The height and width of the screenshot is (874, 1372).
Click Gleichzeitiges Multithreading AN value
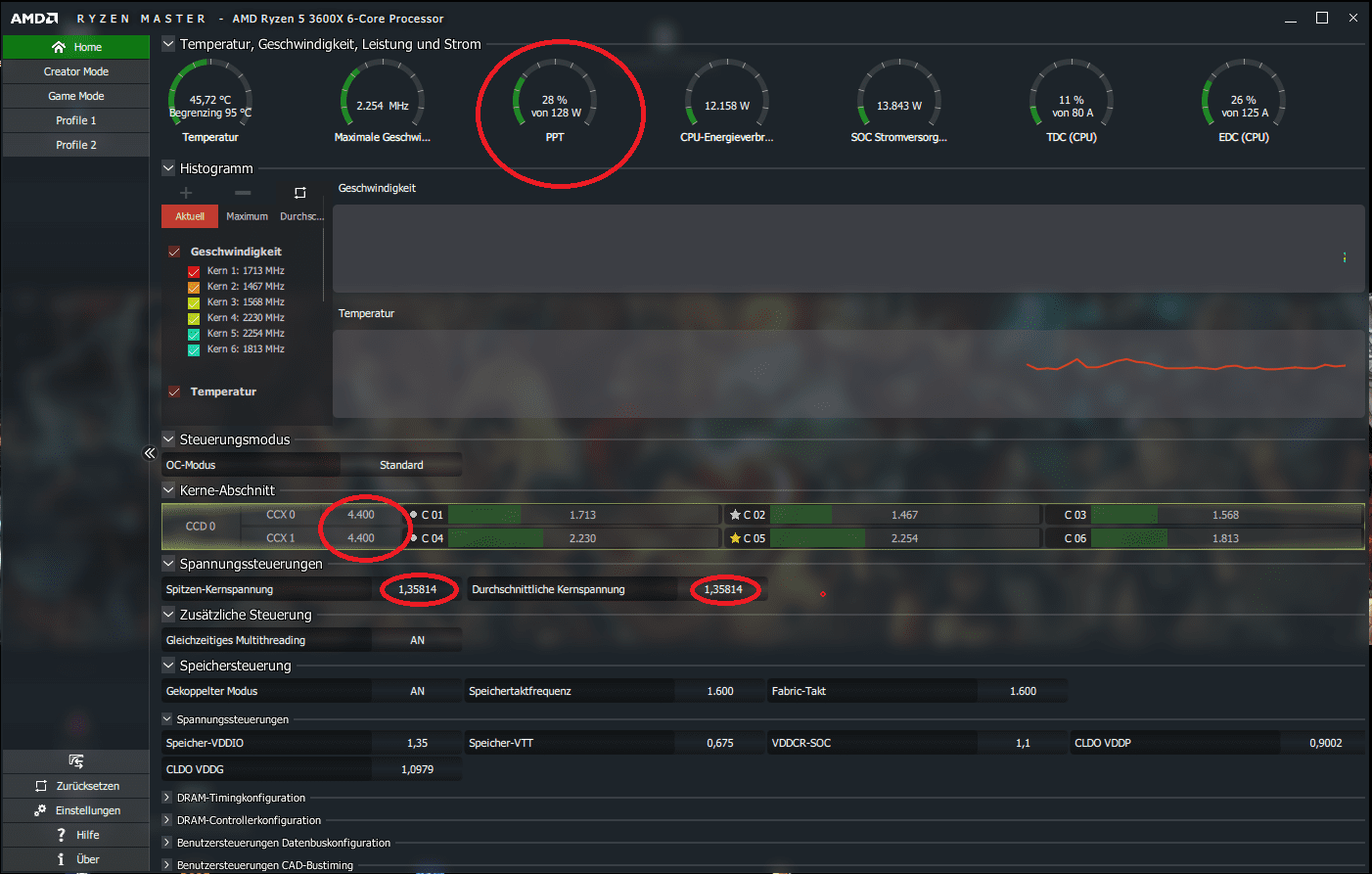click(x=417, y=640)
